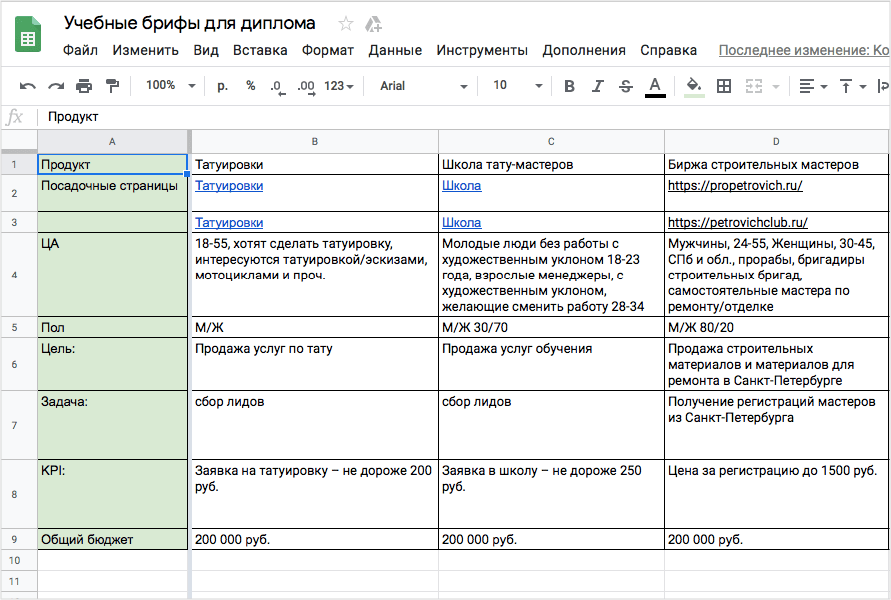891x600 pixels.
Task: Star this document as favorite
Action: (346, 23)
